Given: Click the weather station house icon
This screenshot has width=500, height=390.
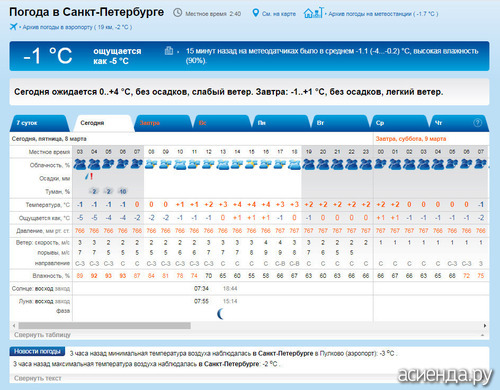Looking at the screenshot, I should pos(313,13).
